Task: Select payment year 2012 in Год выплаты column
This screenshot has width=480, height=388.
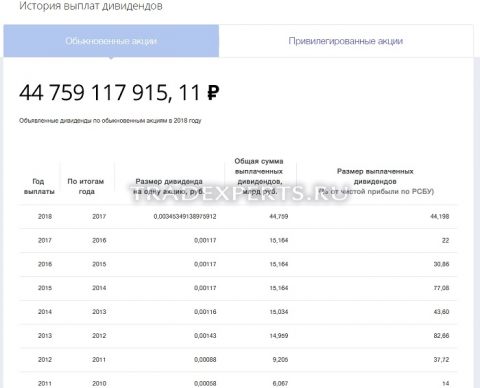Action: tap(45, 360)
